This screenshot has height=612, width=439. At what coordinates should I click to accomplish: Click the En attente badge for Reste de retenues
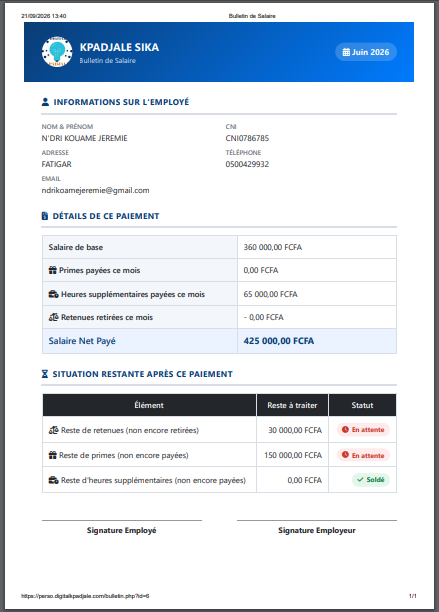tap(363, 429)
